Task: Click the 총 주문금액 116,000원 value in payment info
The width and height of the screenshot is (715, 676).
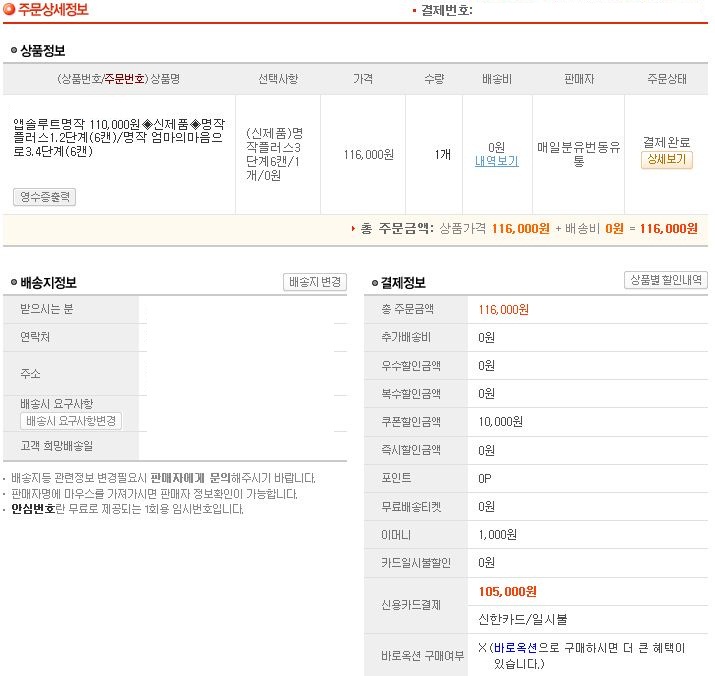Action: (503, 310)
